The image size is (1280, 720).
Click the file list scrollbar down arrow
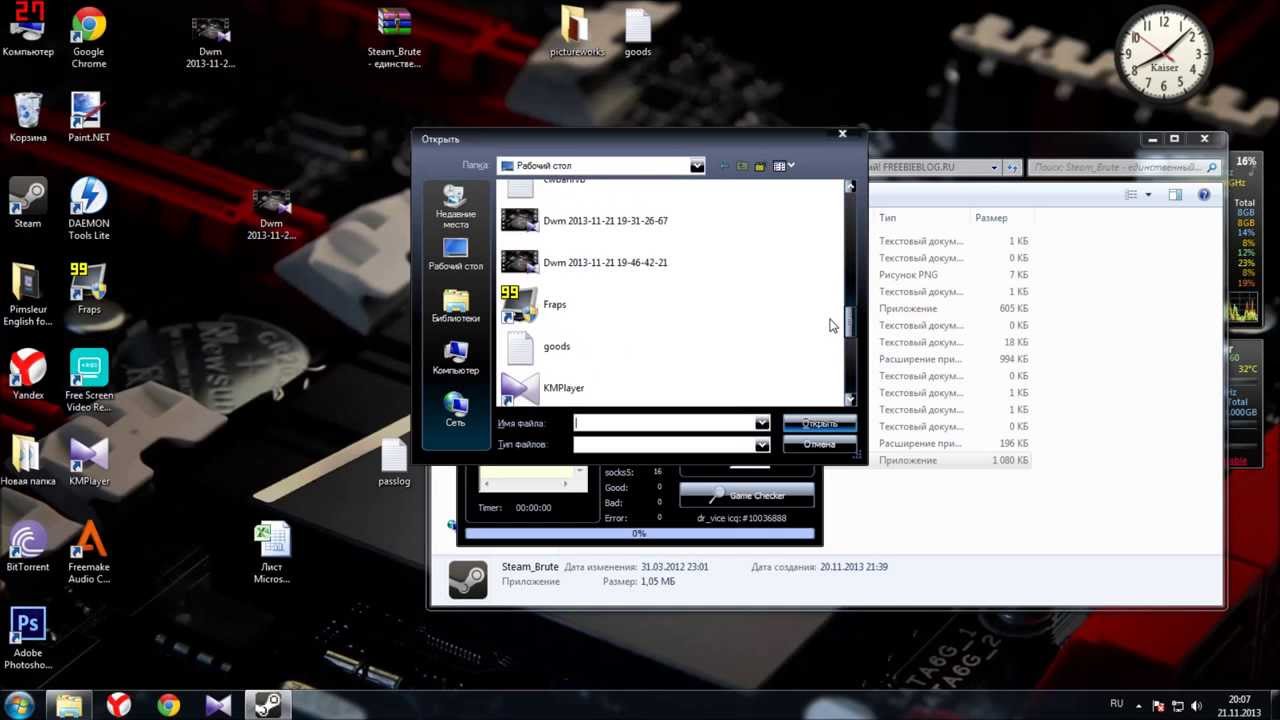[850, 399]
